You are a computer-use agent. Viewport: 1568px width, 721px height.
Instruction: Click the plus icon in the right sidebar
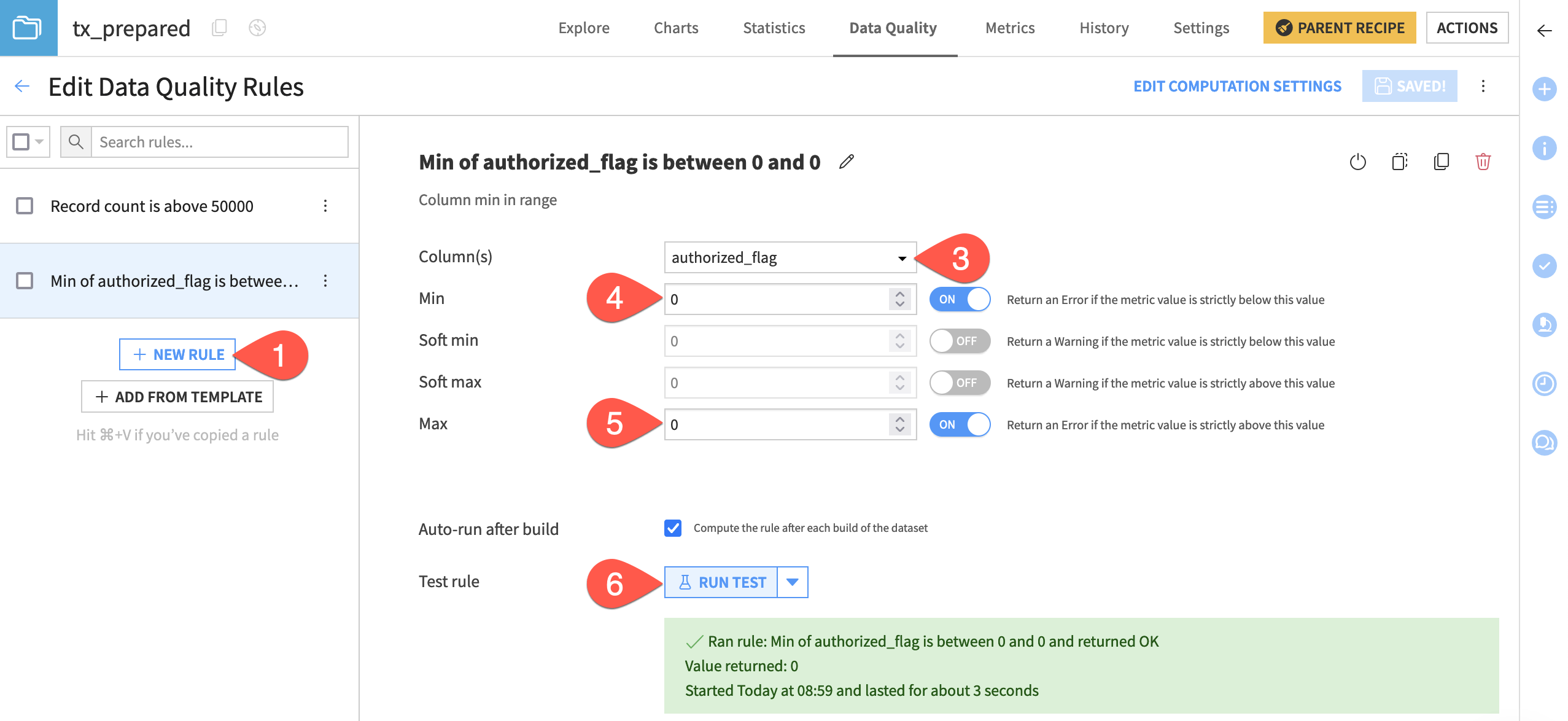1544,89
